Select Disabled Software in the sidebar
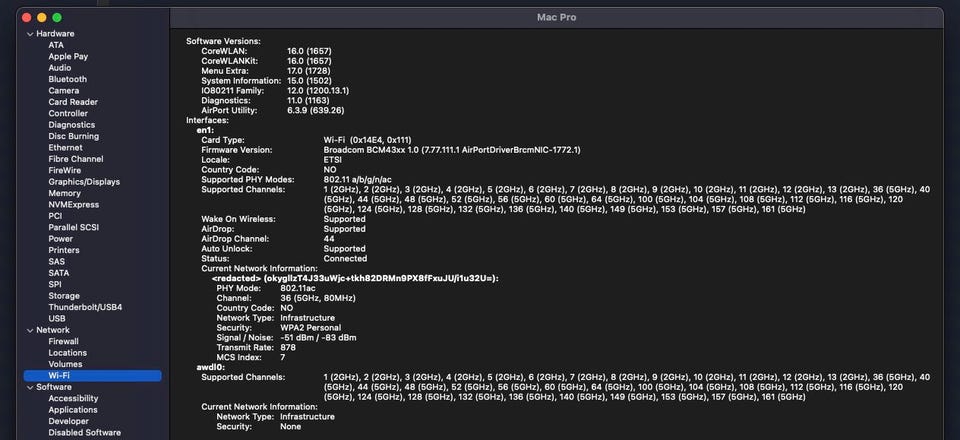This screenshot has height=440, width=960. 84,433
